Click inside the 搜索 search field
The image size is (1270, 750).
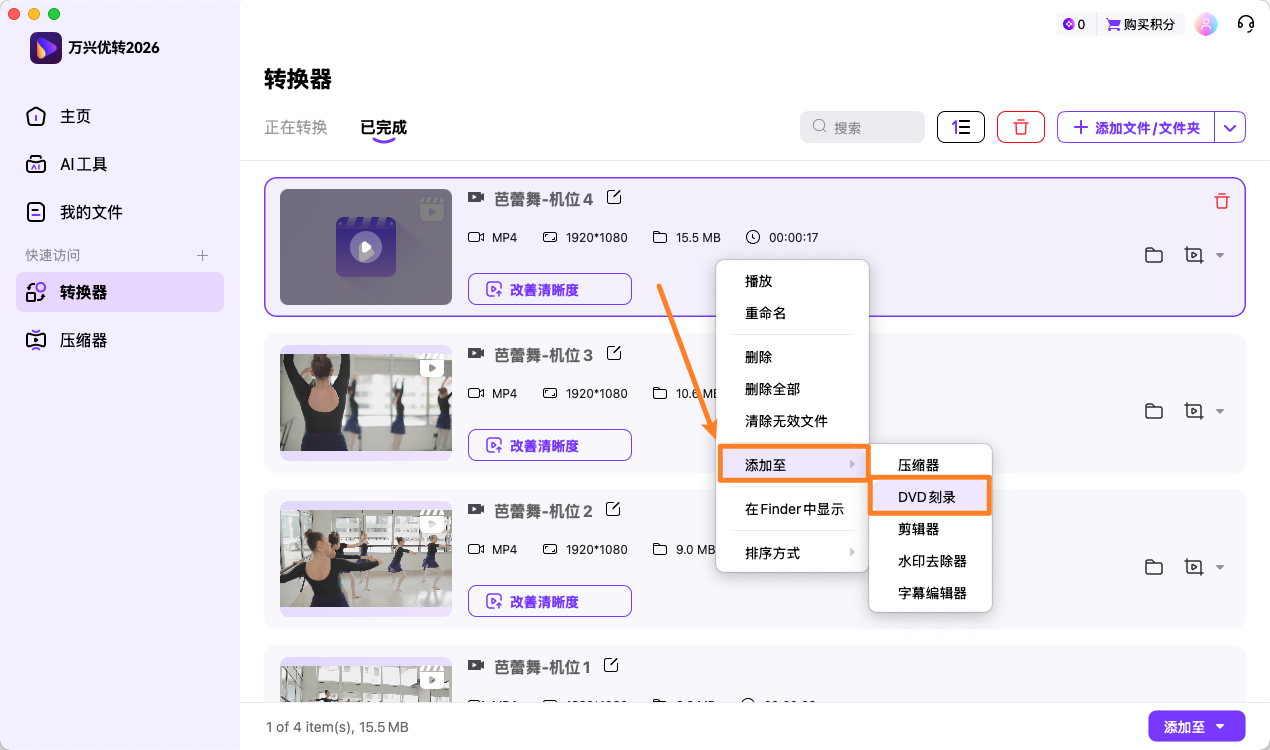[862, 127]
